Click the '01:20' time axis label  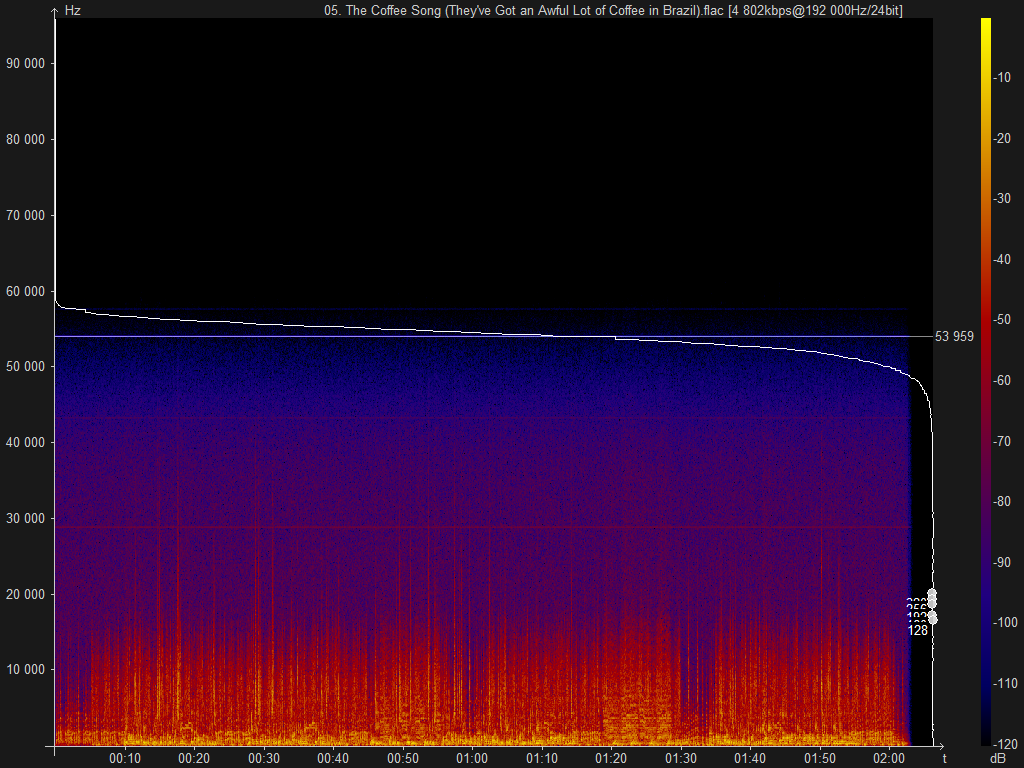pos(611,758)
